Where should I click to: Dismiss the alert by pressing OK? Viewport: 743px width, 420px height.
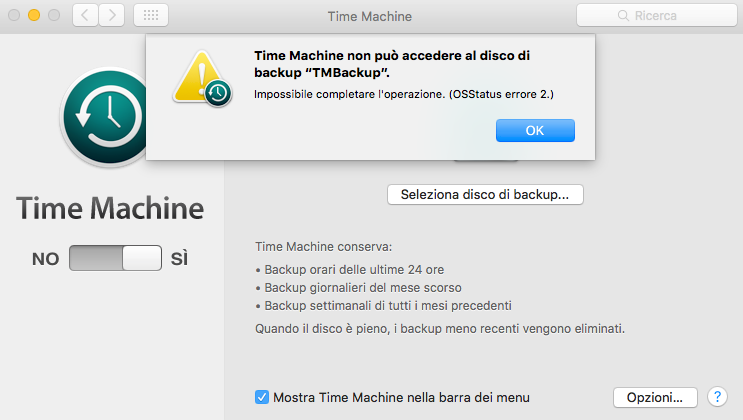pos(535,130)
